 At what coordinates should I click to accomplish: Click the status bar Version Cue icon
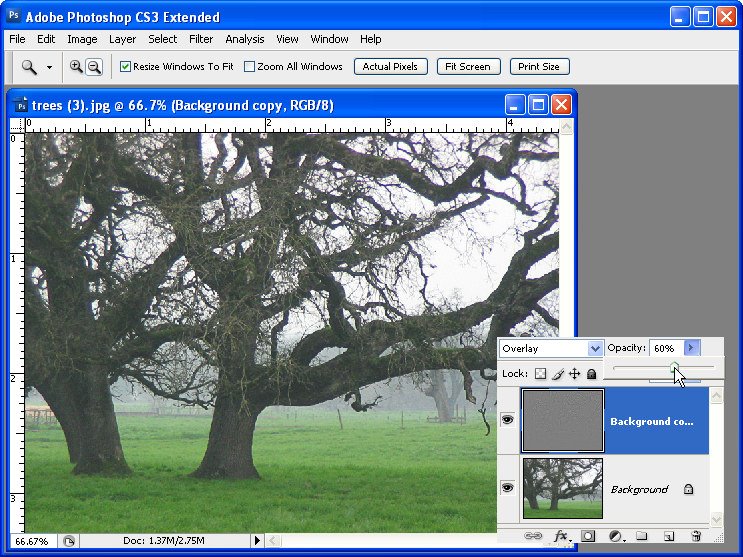tap(69, 541)
